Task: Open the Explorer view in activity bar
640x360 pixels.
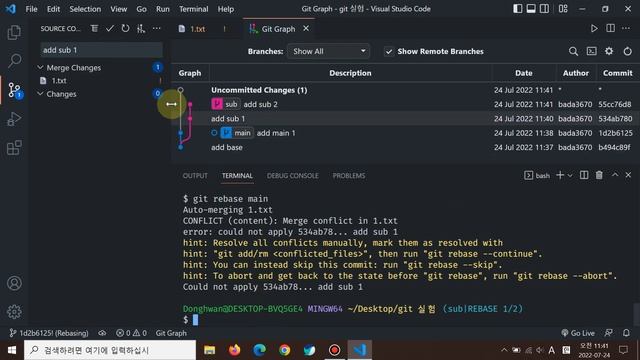Action: [14, 32]
